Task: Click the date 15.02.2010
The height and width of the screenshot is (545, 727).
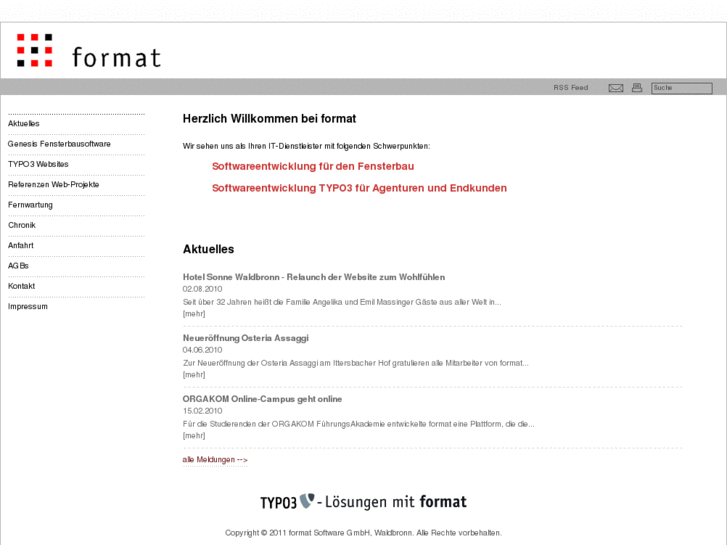Action: [202, 411]
